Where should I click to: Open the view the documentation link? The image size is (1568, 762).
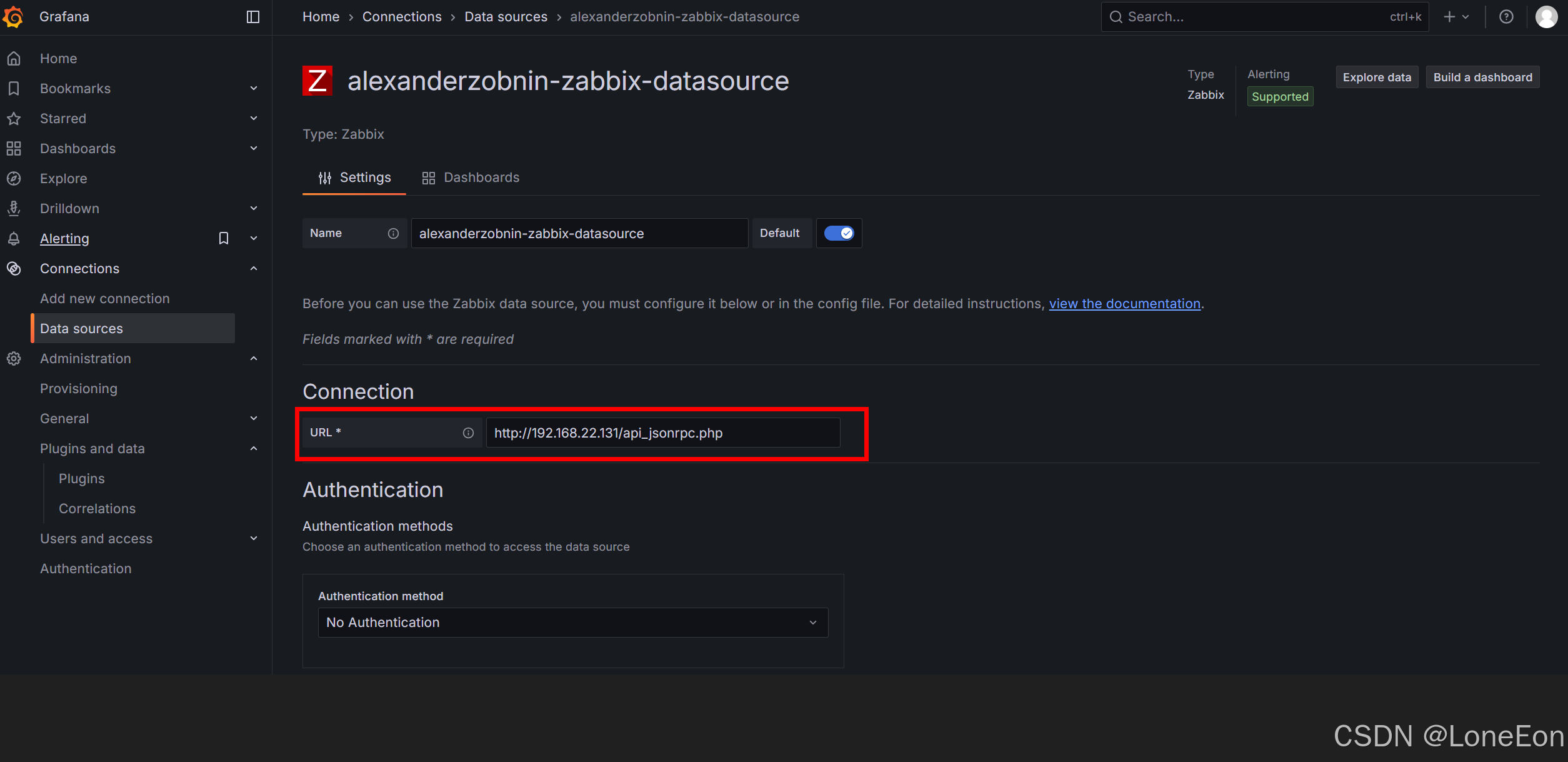click(1124, 304)
